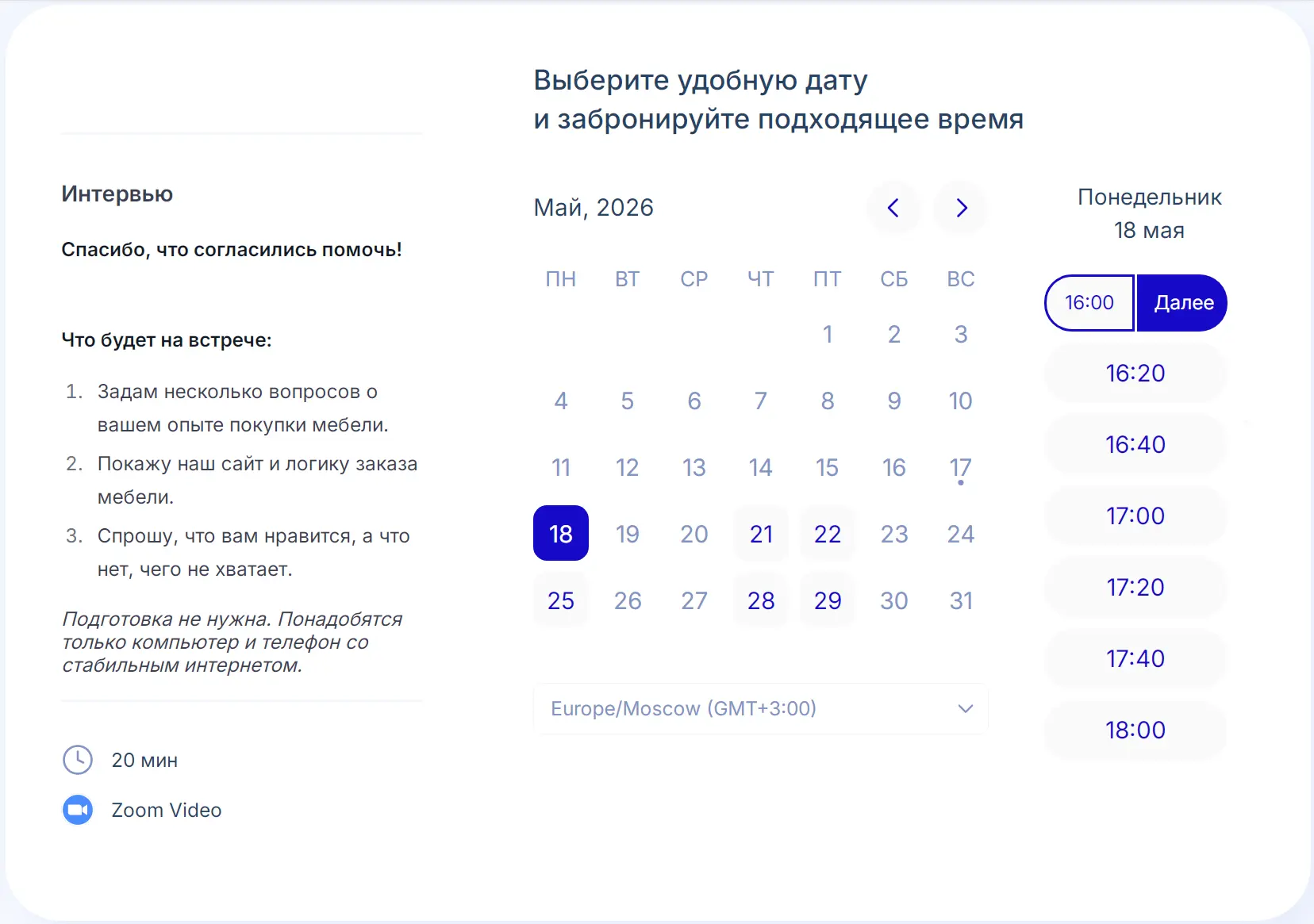Click date 10 in the calendar
This screenshot has width=1314, height=924.
961,401
